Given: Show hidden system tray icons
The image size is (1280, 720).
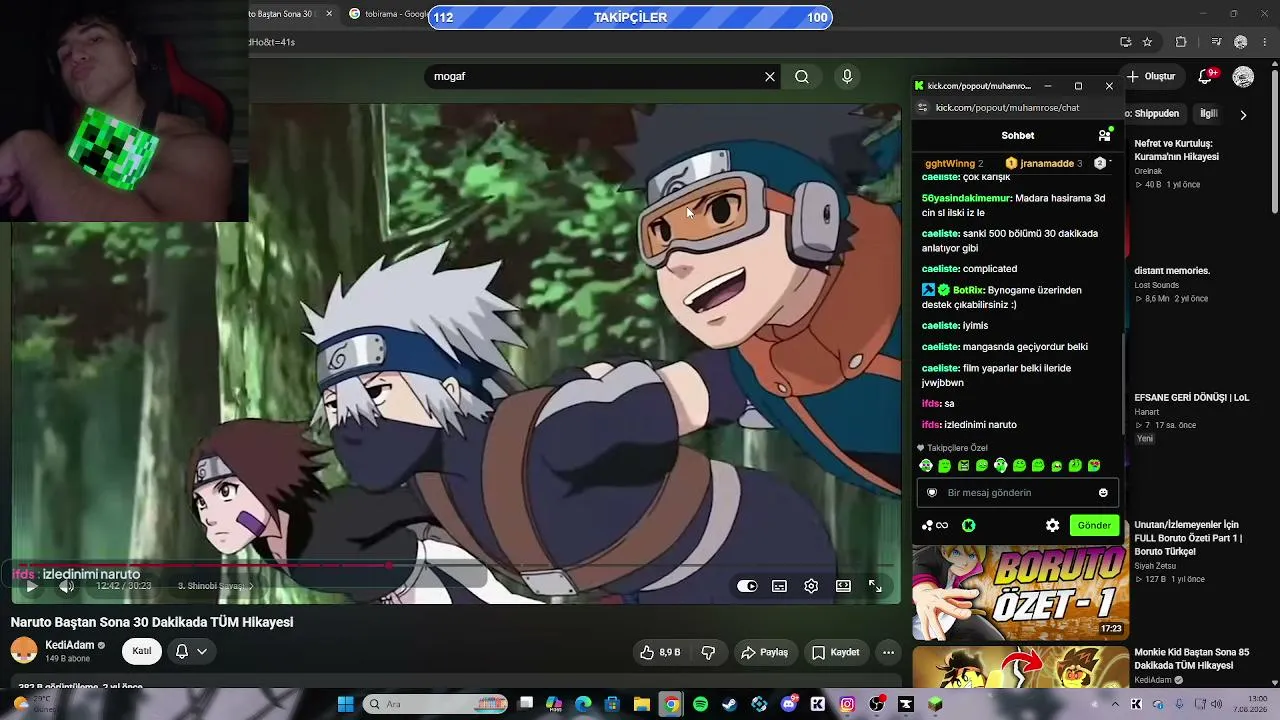Looking at the screenshot, I should point(1115,704).
